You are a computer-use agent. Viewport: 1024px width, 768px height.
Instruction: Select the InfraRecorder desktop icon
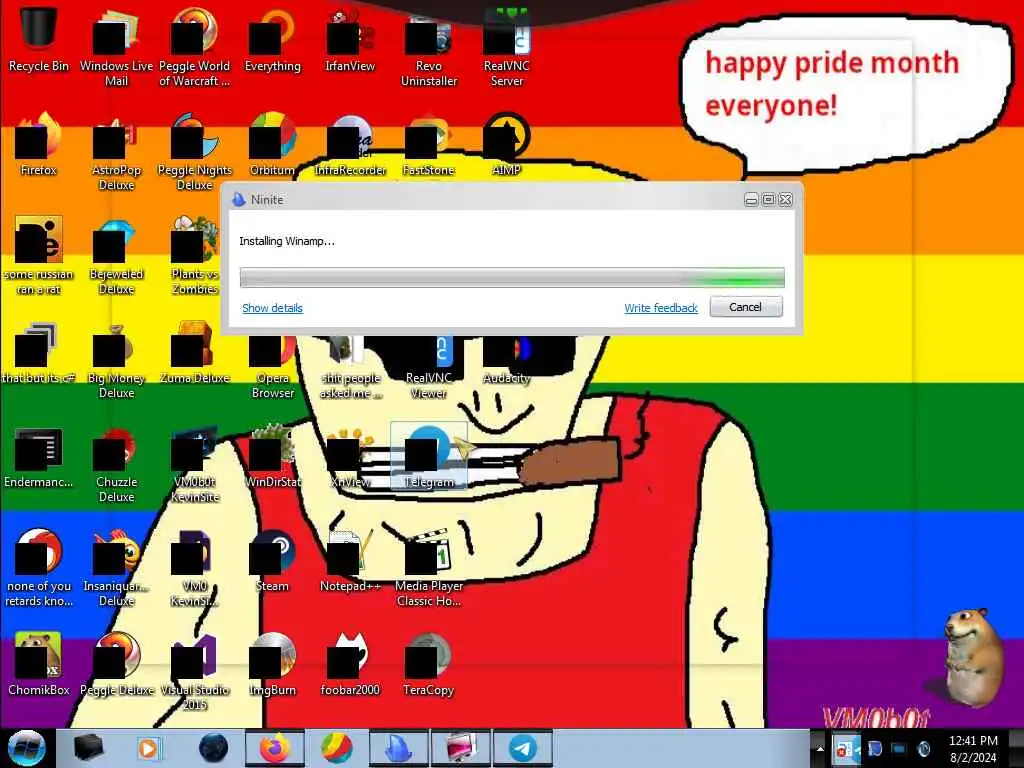[x=350, y=144]
